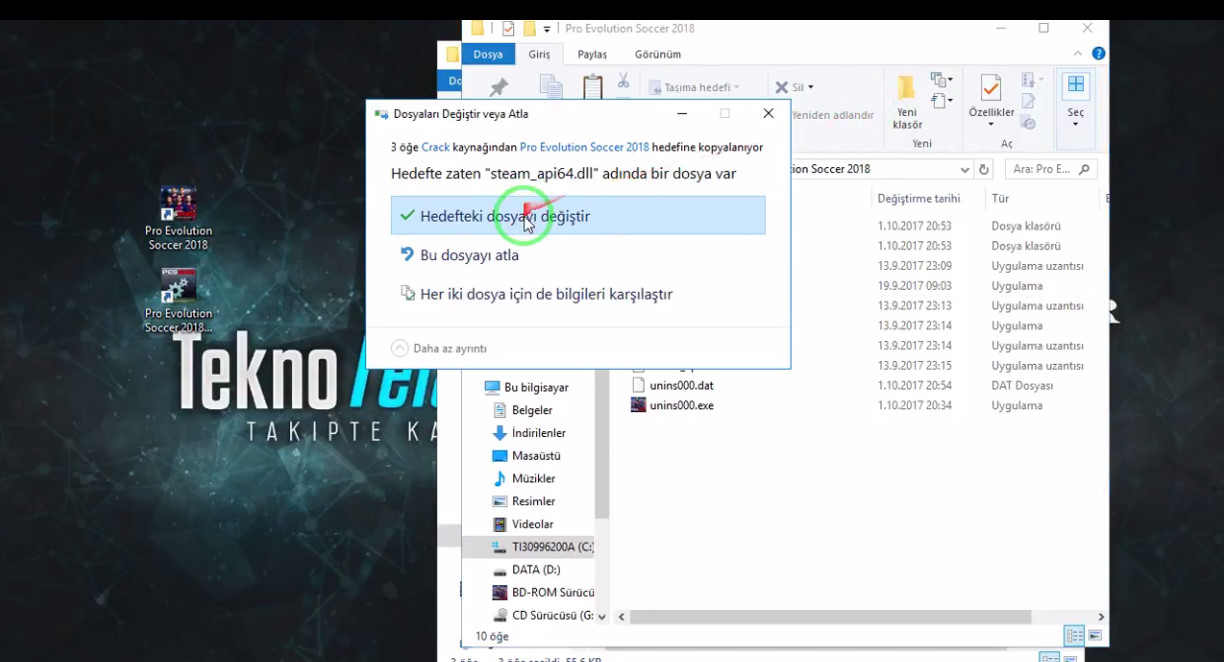The height and width of the screenshot is (662, 1224).
Task: Switch to details view icon
Action: click(1075, 636)
